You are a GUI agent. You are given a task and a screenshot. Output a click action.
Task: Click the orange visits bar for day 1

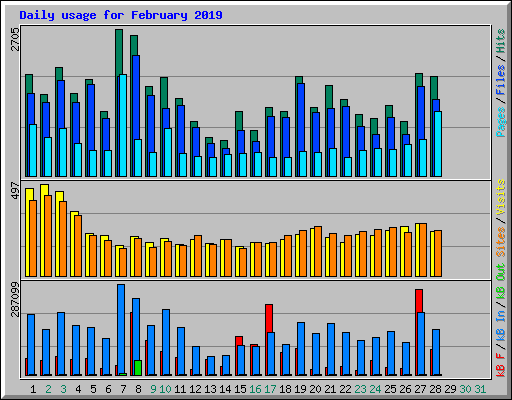[33, 238]
